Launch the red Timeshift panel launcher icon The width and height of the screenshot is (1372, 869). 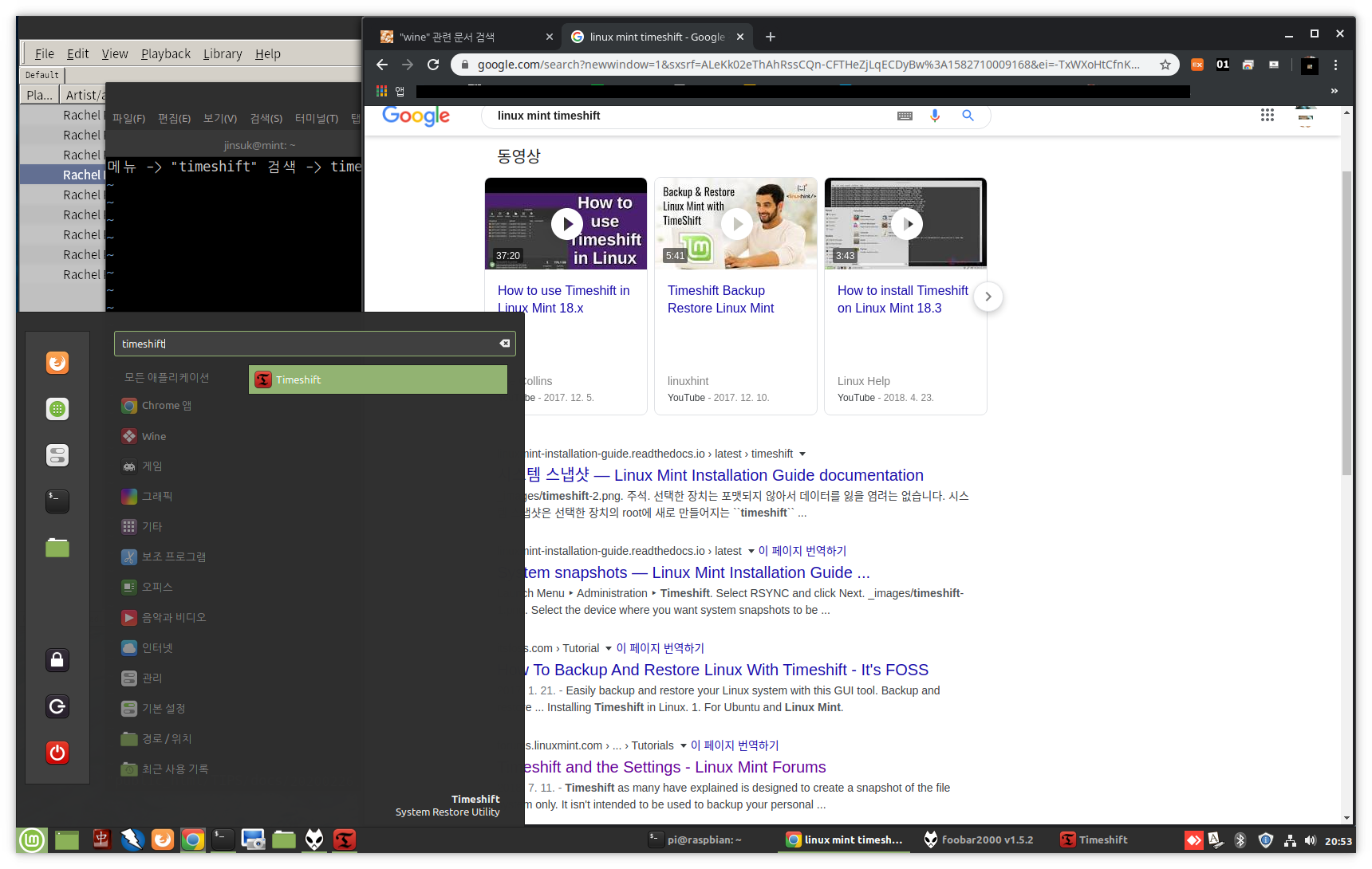[345, 840]
